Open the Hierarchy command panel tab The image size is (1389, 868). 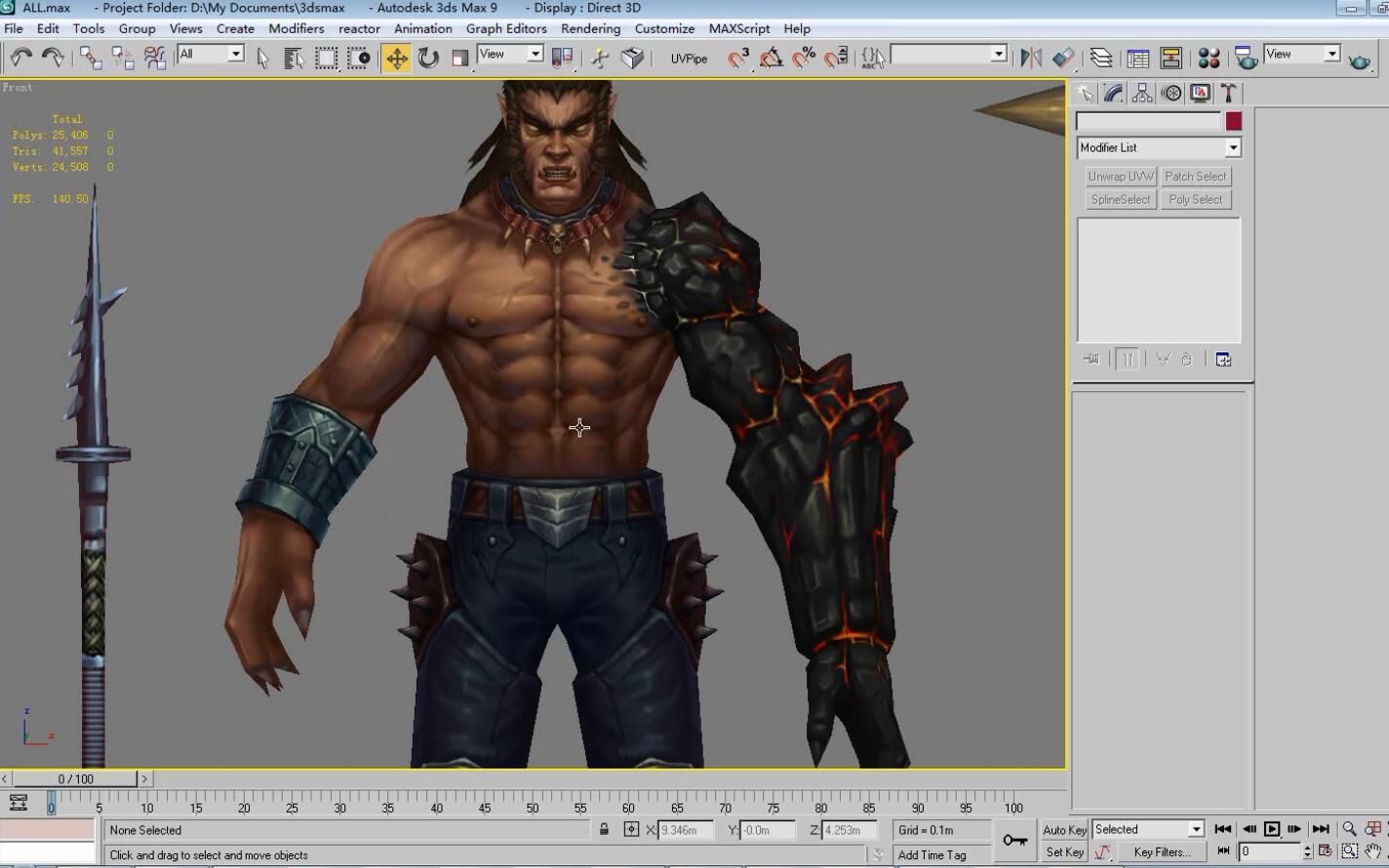click(x=1142, y=94)
